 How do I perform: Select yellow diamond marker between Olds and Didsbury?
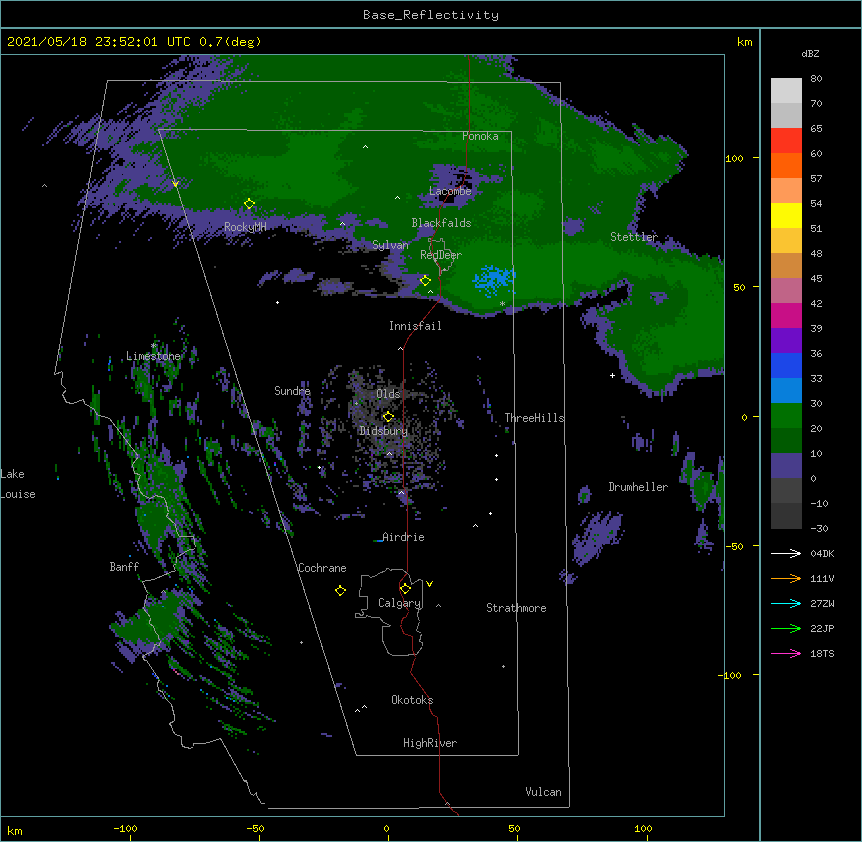388,417
